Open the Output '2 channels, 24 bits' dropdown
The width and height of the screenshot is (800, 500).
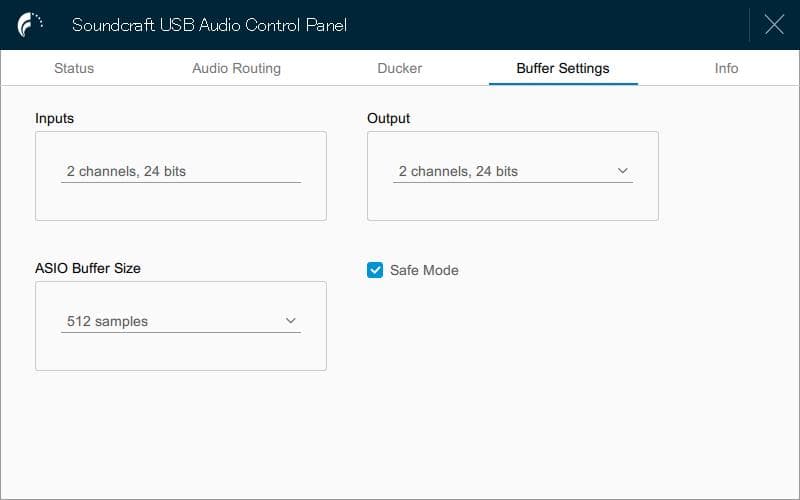click(512, 171)
